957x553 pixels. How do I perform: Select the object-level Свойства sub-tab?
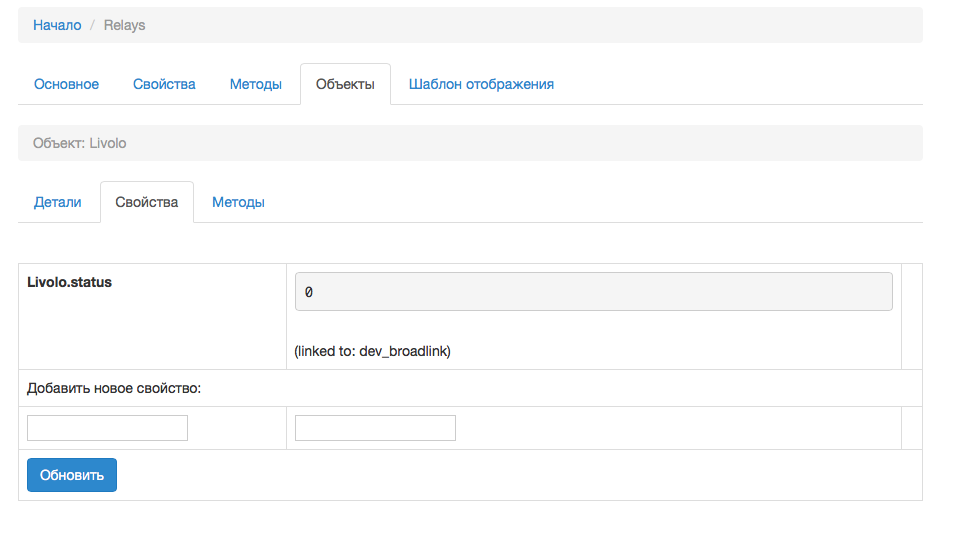[x=147, y=202]
